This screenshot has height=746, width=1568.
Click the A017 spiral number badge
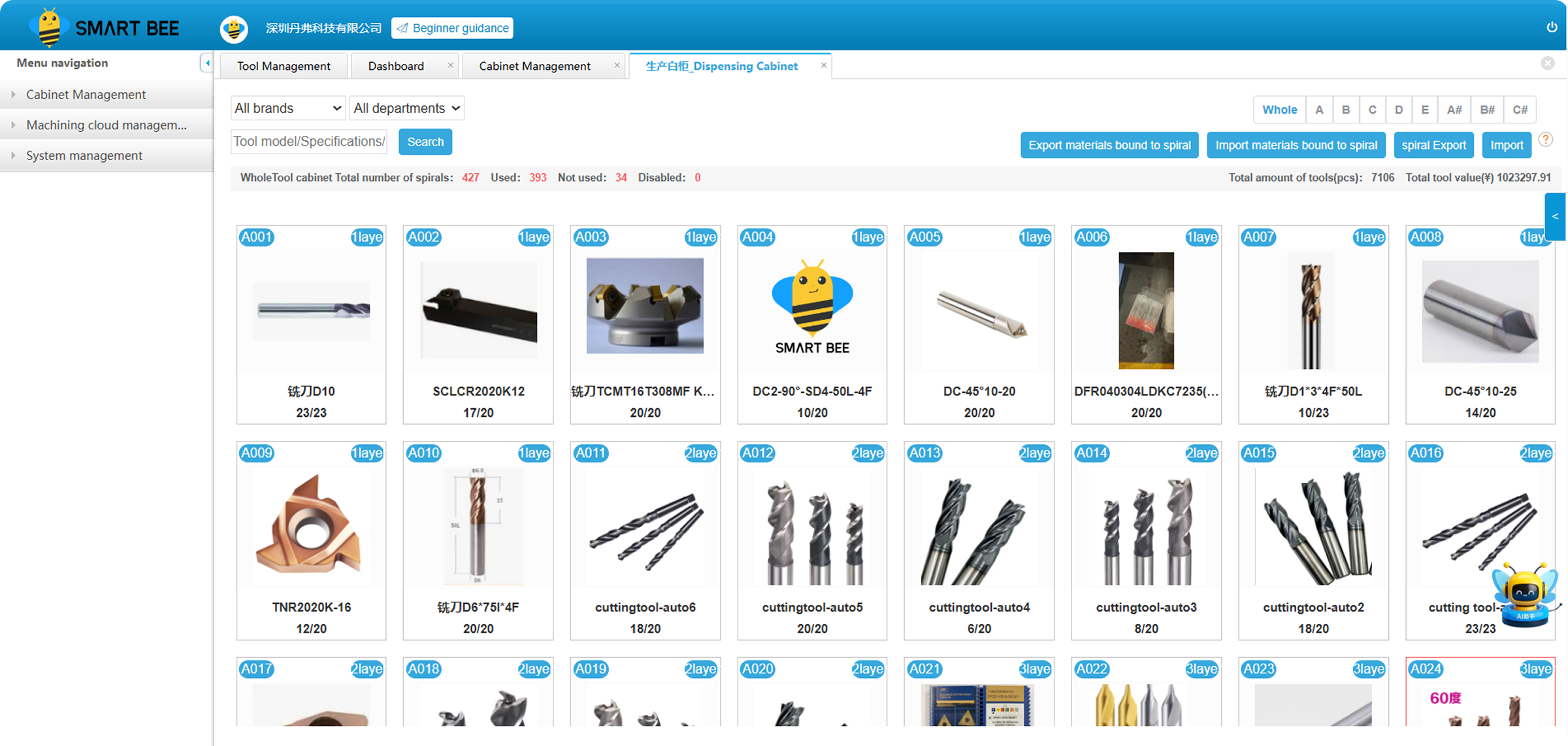(x=257, y=669)
